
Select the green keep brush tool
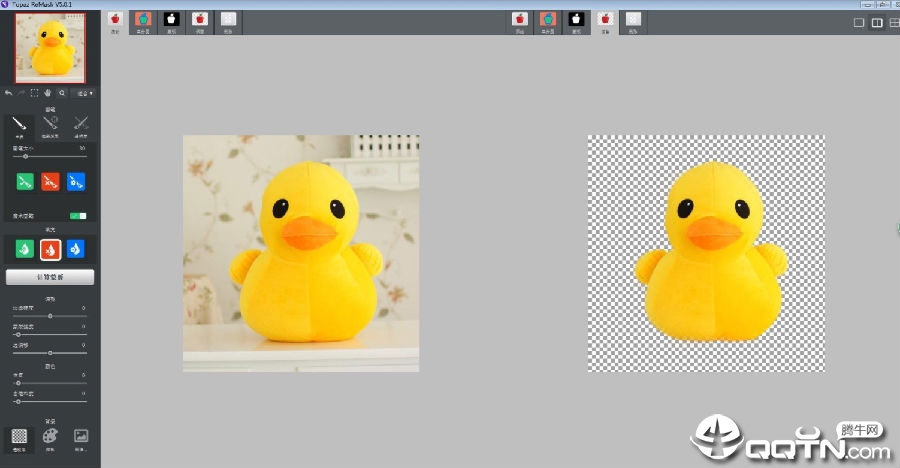click(x=25, y=181)
